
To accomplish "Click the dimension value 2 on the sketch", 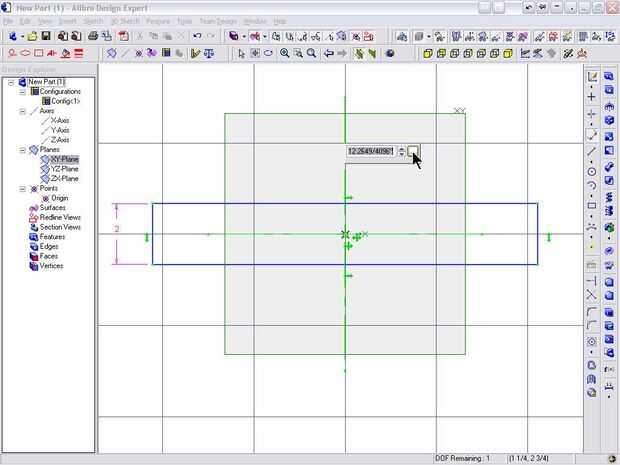I will point(117,229).
